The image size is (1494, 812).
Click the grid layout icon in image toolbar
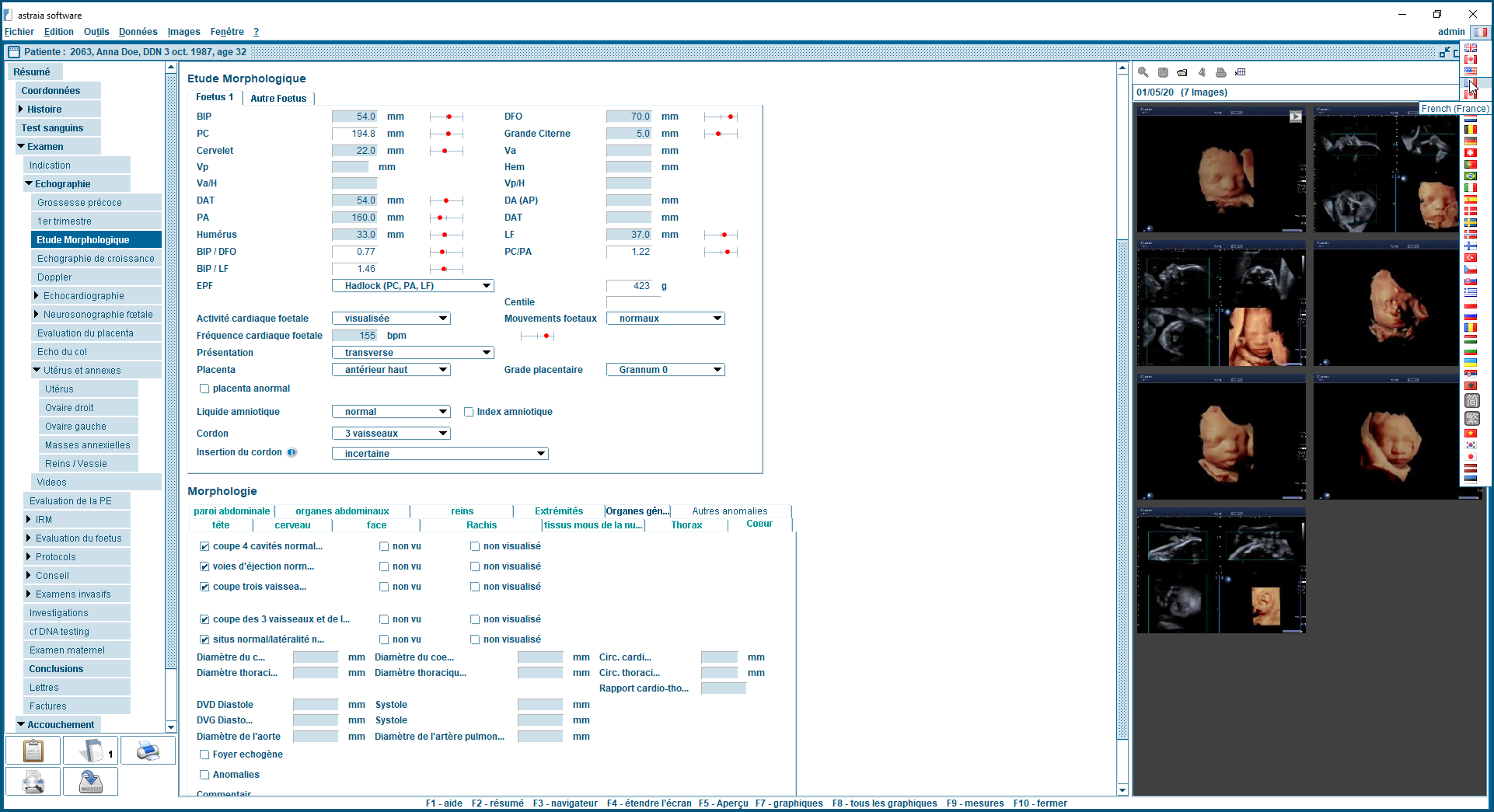pos(1241,72)
